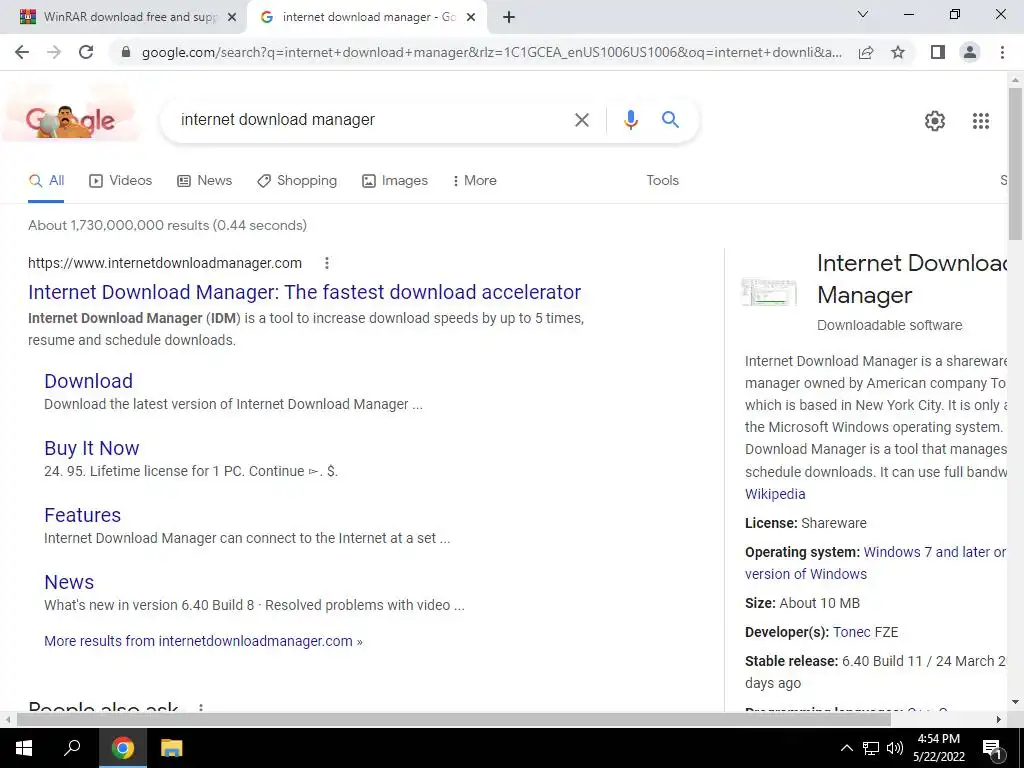Bookmark this page with star icon
Screen dimensions: 1024x768
pos(898,52)
